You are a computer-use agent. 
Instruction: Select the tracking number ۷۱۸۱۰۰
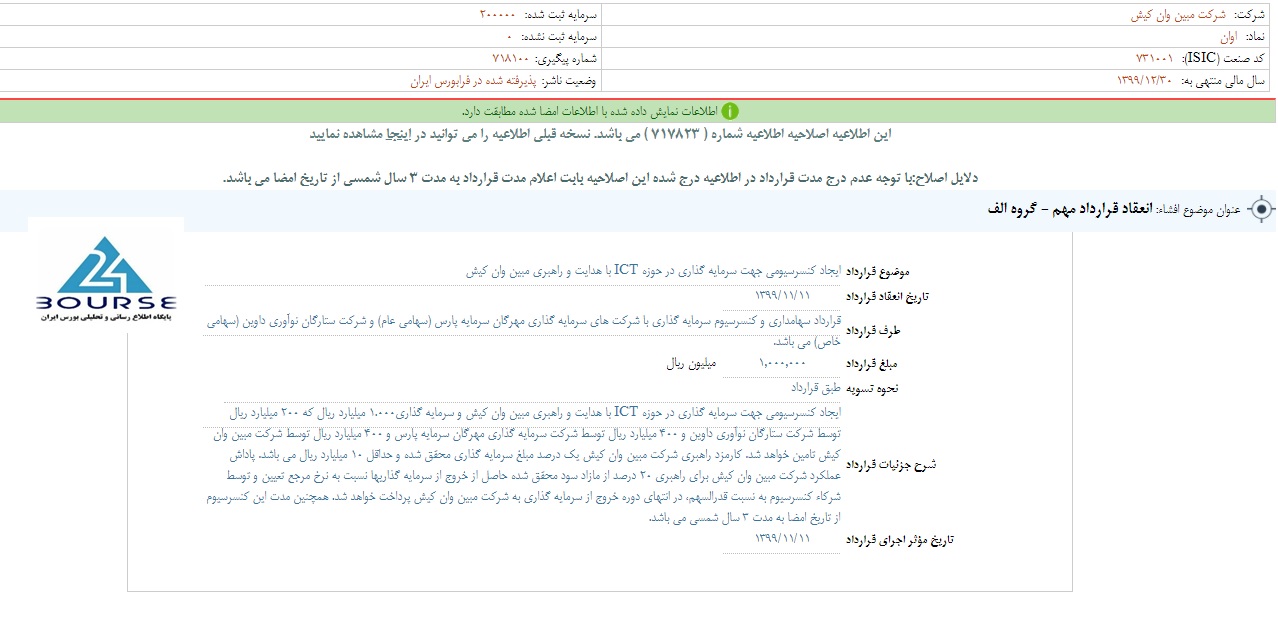click(510, 58)
